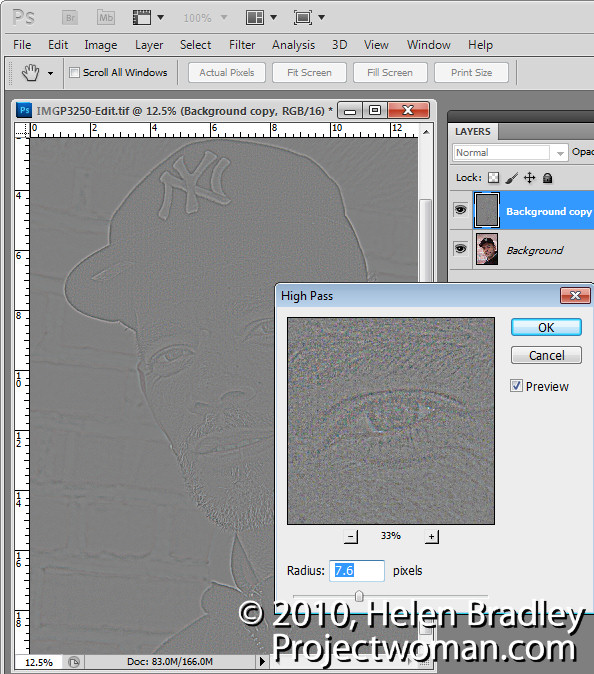Click the Print Size button
This screenshot has width=594, height=674.
click(x=472, y=73)
